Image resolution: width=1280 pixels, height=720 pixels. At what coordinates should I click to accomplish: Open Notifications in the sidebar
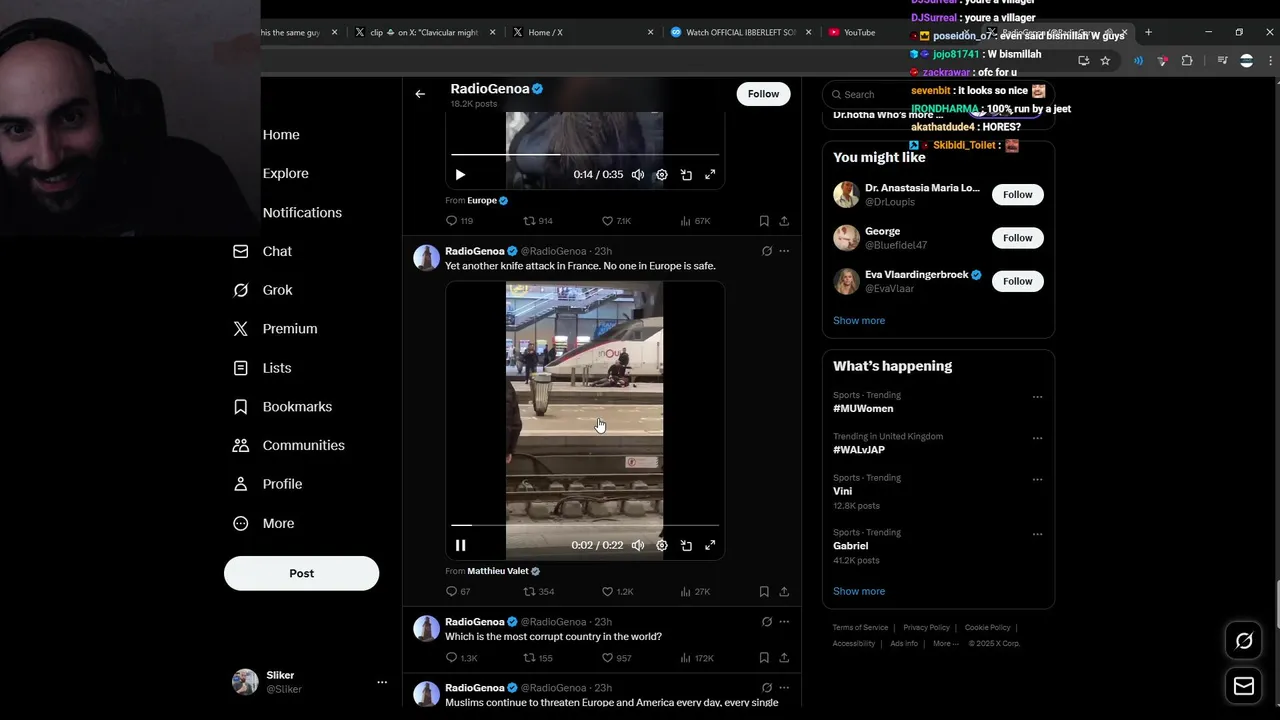tap(302, 212)
